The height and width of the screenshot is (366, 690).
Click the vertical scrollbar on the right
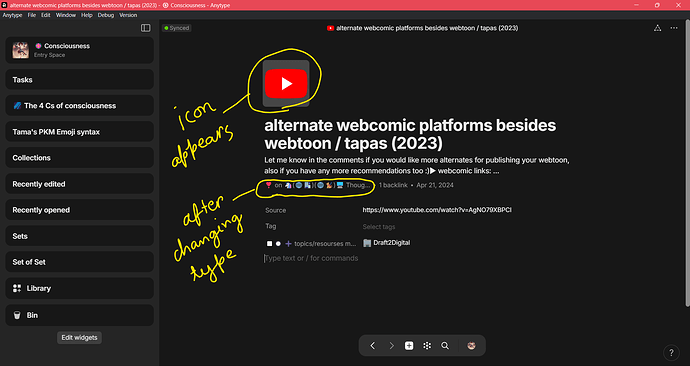tap(688, 163)
